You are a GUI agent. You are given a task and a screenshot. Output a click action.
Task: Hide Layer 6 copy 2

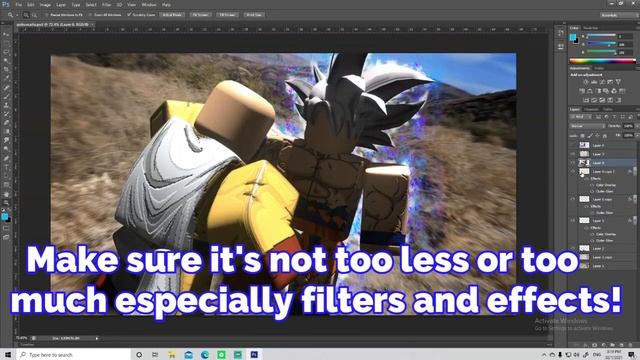(573, 171)
